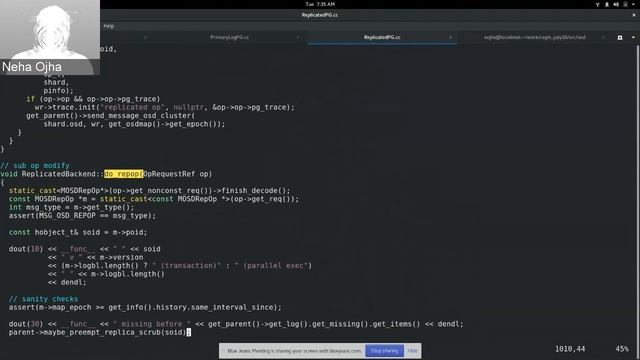Click the 'const hobject_t& soid' line
640x360 pixels.
click(x=78, y=232)
